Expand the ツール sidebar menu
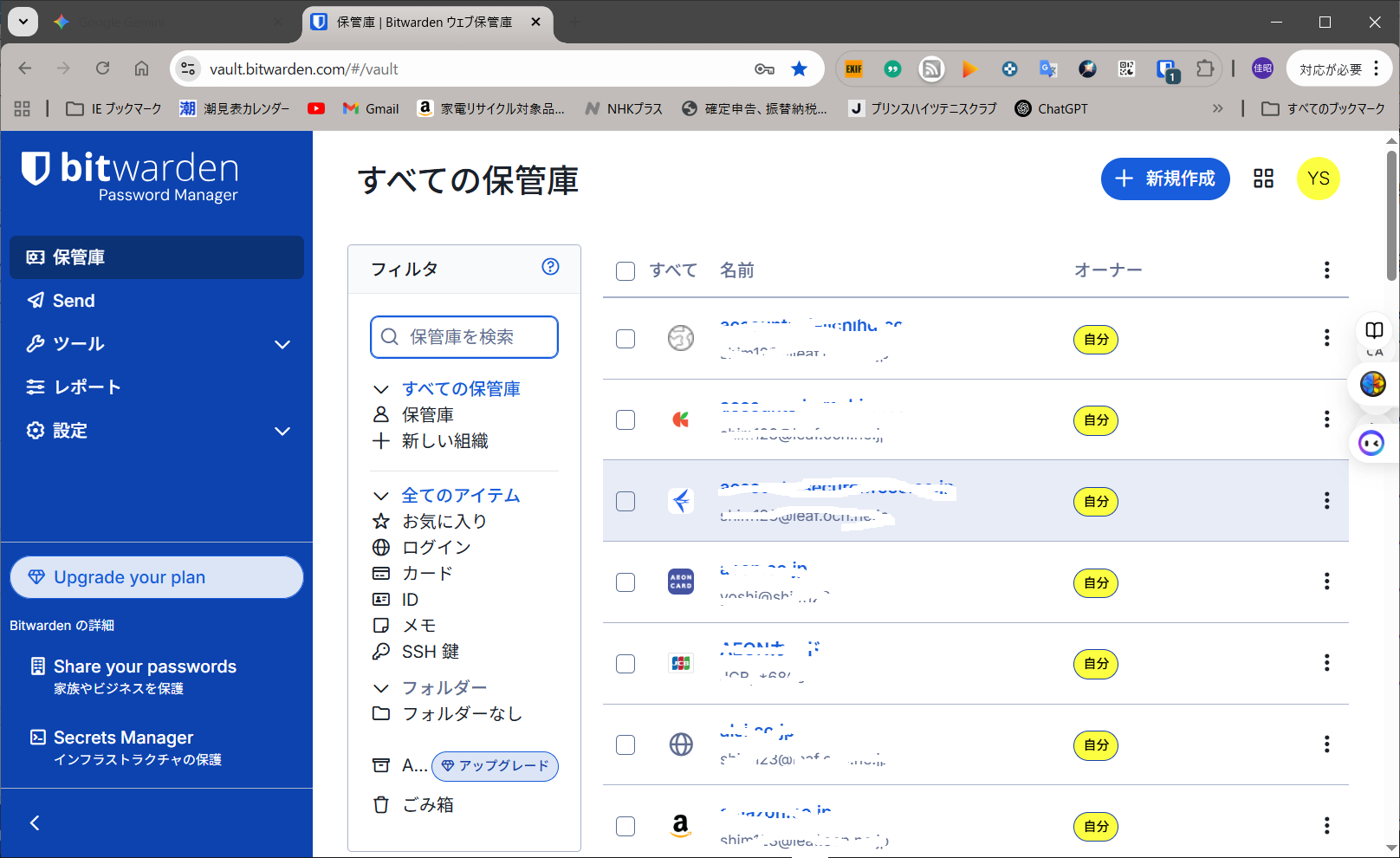 (x=282, y=344)
